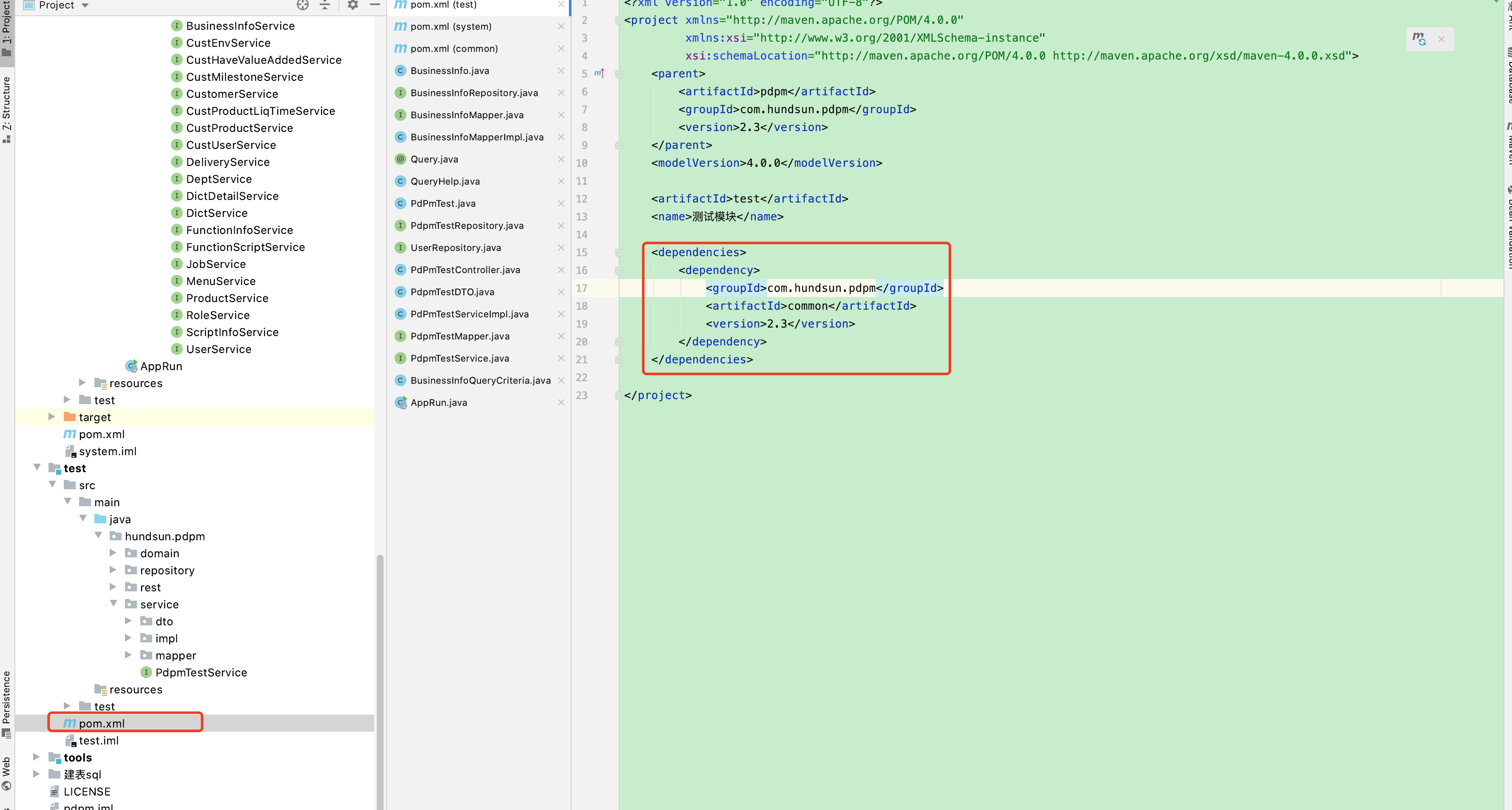Expand the tools module
The height and width of the screenshot is (810, 1512).
(x=37, y=756)
